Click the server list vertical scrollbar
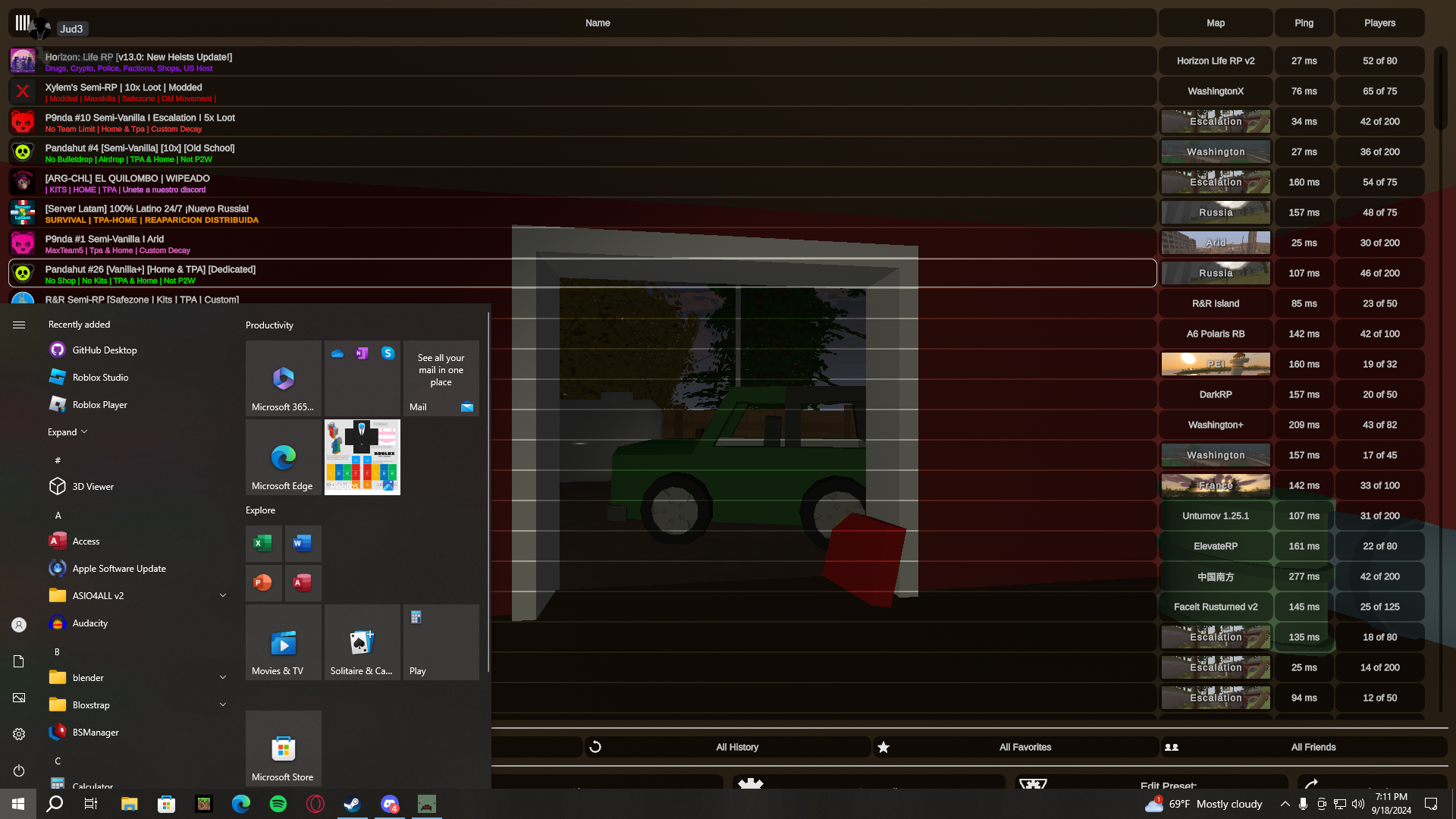Viewport: 1456px width, 819px height. [x=1440, y=87]
